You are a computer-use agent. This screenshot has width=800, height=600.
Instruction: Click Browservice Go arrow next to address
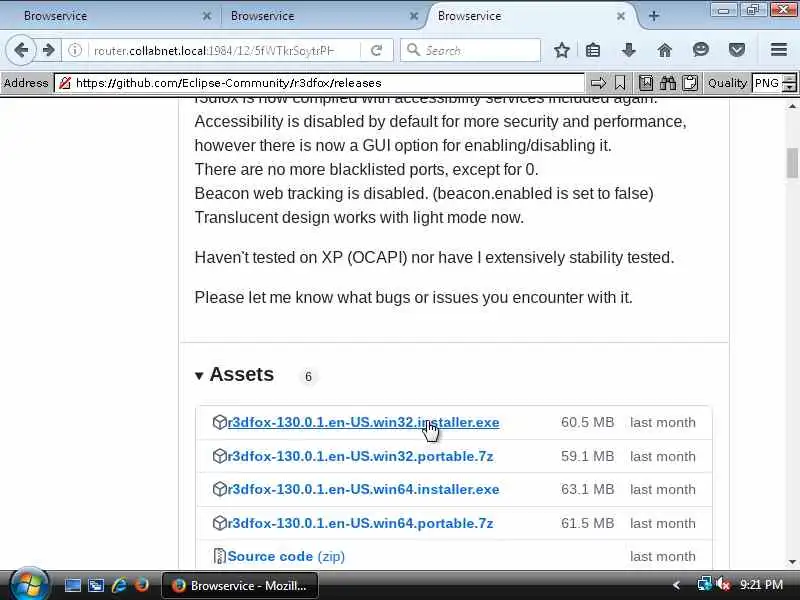[598, 83]
